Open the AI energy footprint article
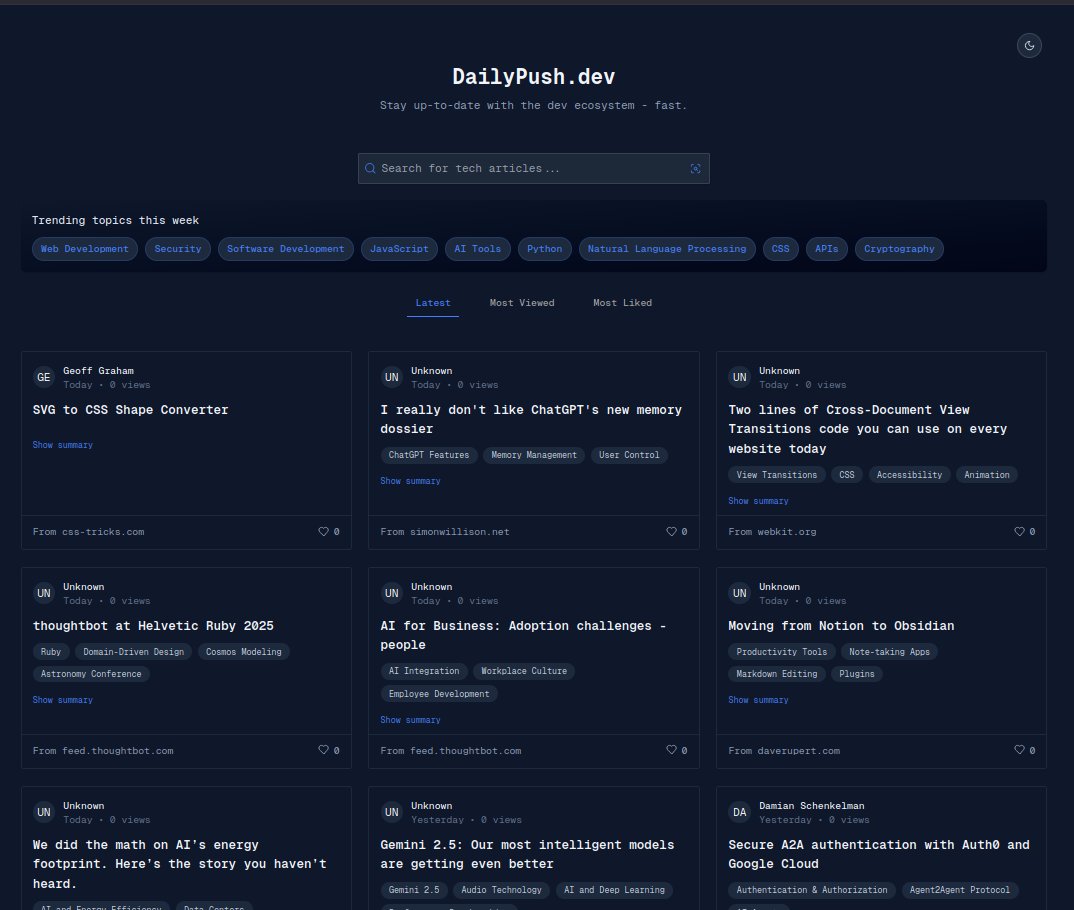The image size is (1074, 910). (x=179, y=864)
